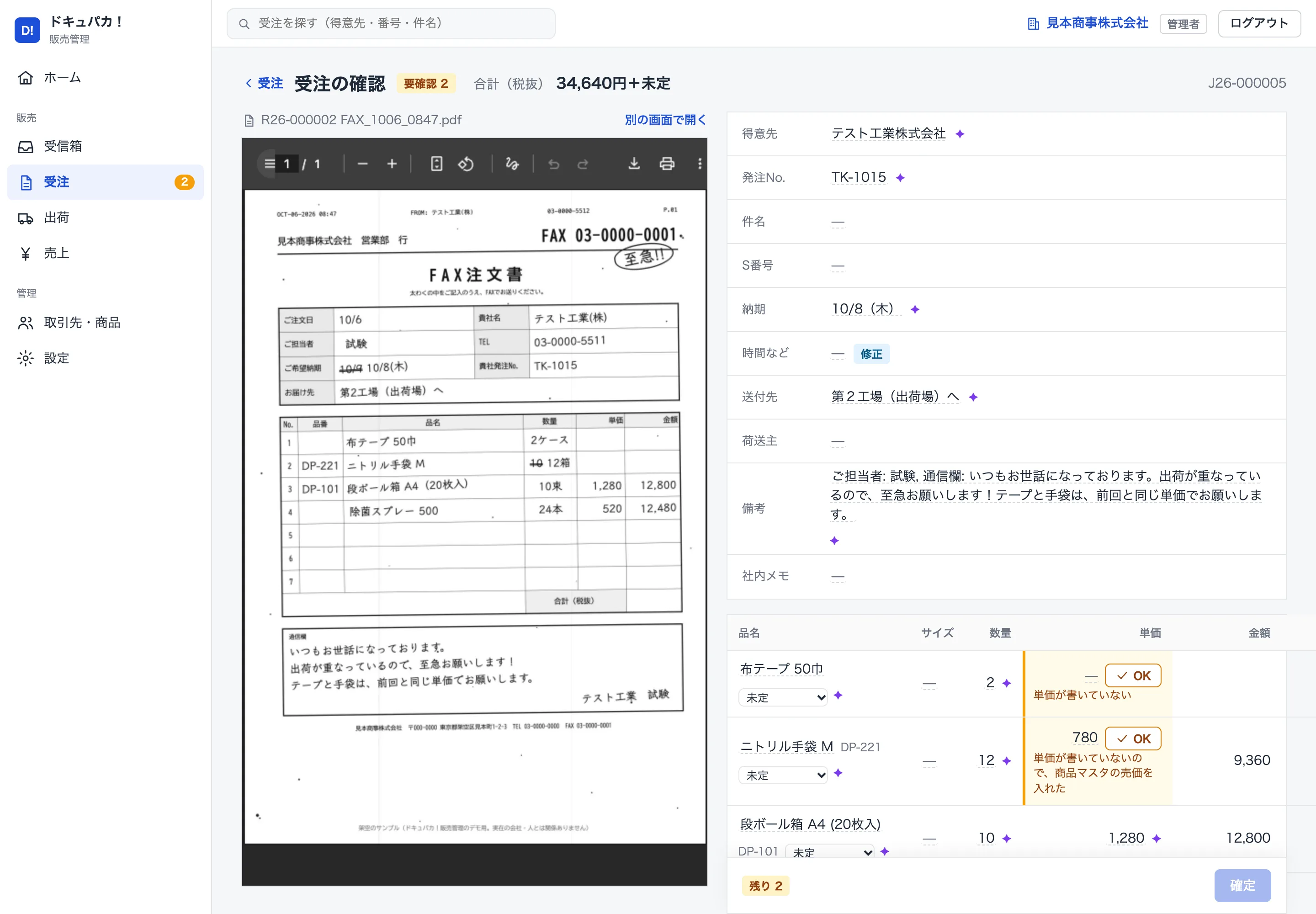Click the PDF redo arrow icon
This screenshot has width=1316, height=914.
(x=583, y=165)
